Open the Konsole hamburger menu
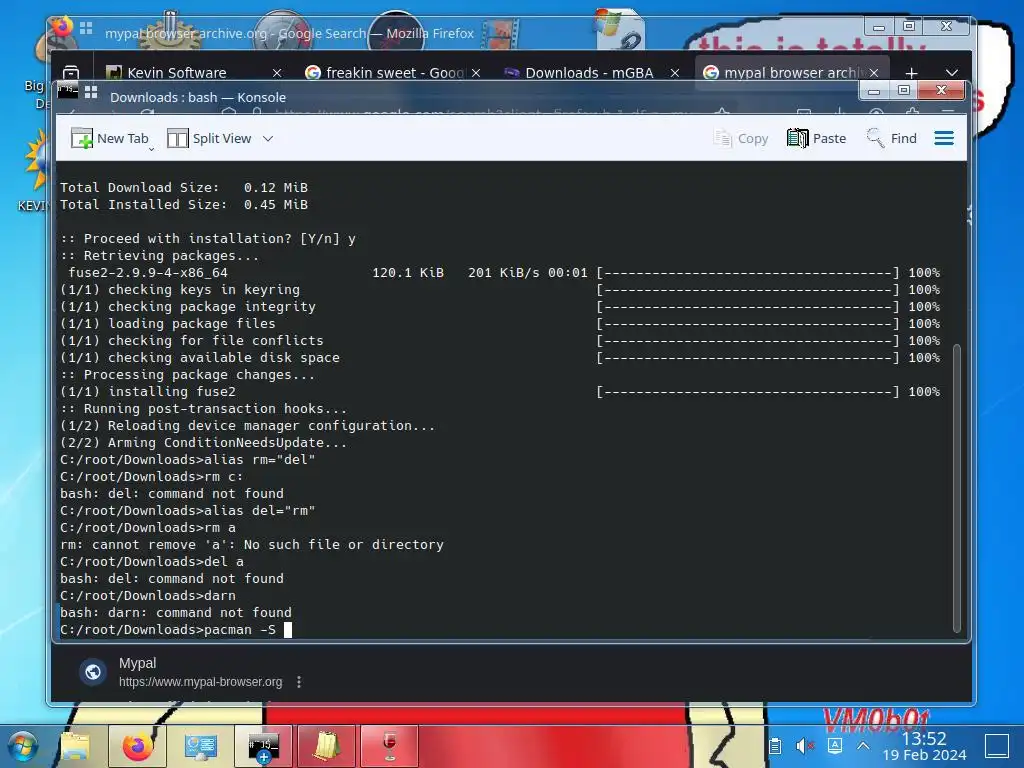Viewport: 1024px width, 768px height. 944,138
